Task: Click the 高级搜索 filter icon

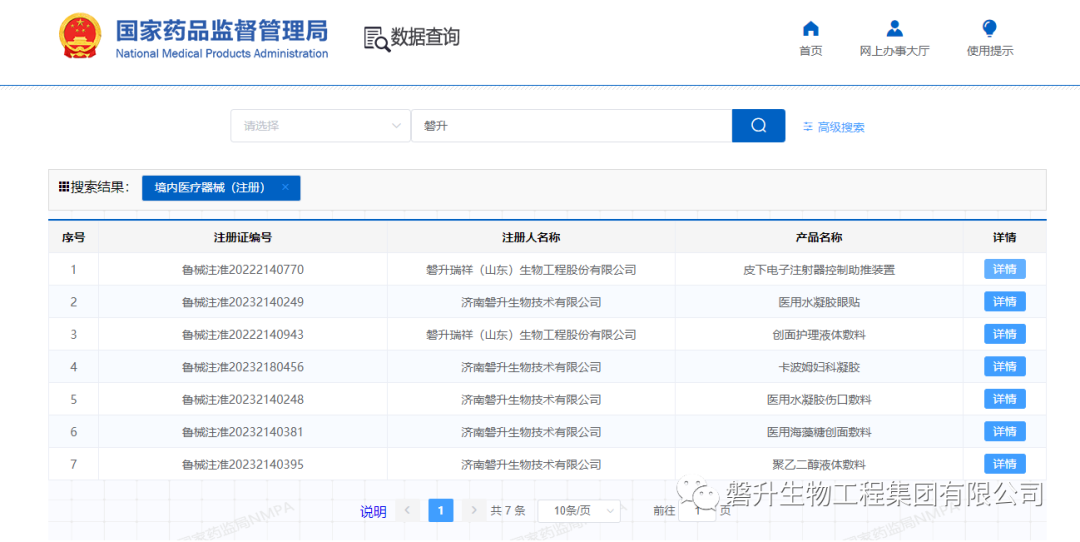Action: click(808, 127)
